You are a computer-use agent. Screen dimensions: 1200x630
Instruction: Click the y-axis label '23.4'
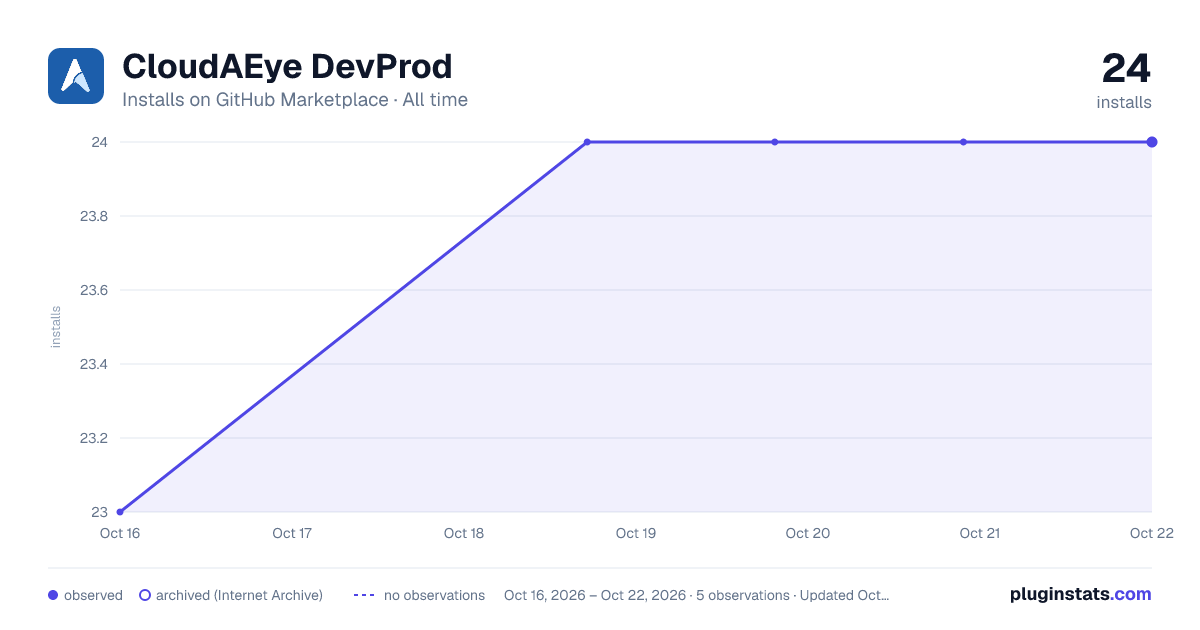point(94,364)
